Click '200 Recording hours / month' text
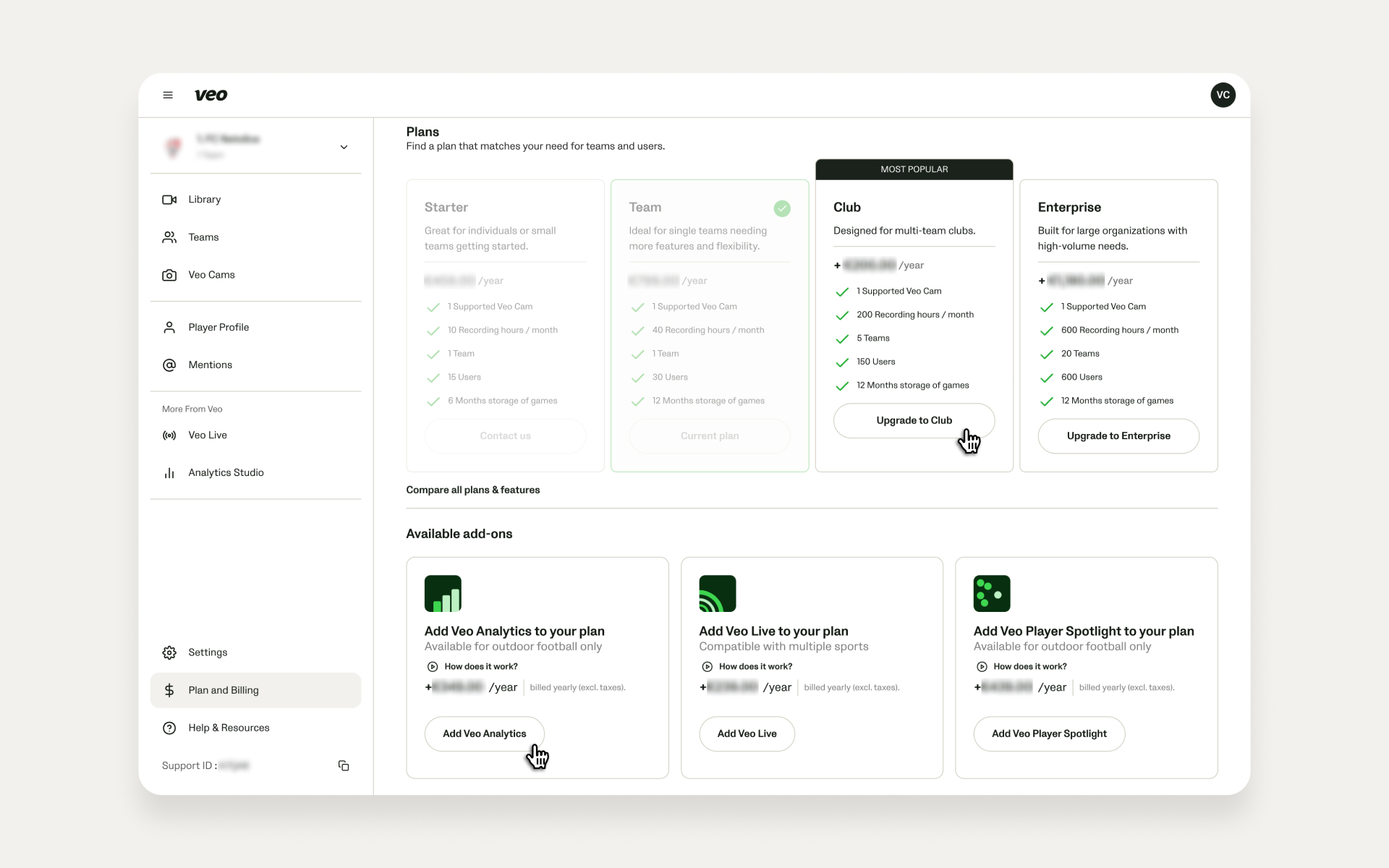 915,315
